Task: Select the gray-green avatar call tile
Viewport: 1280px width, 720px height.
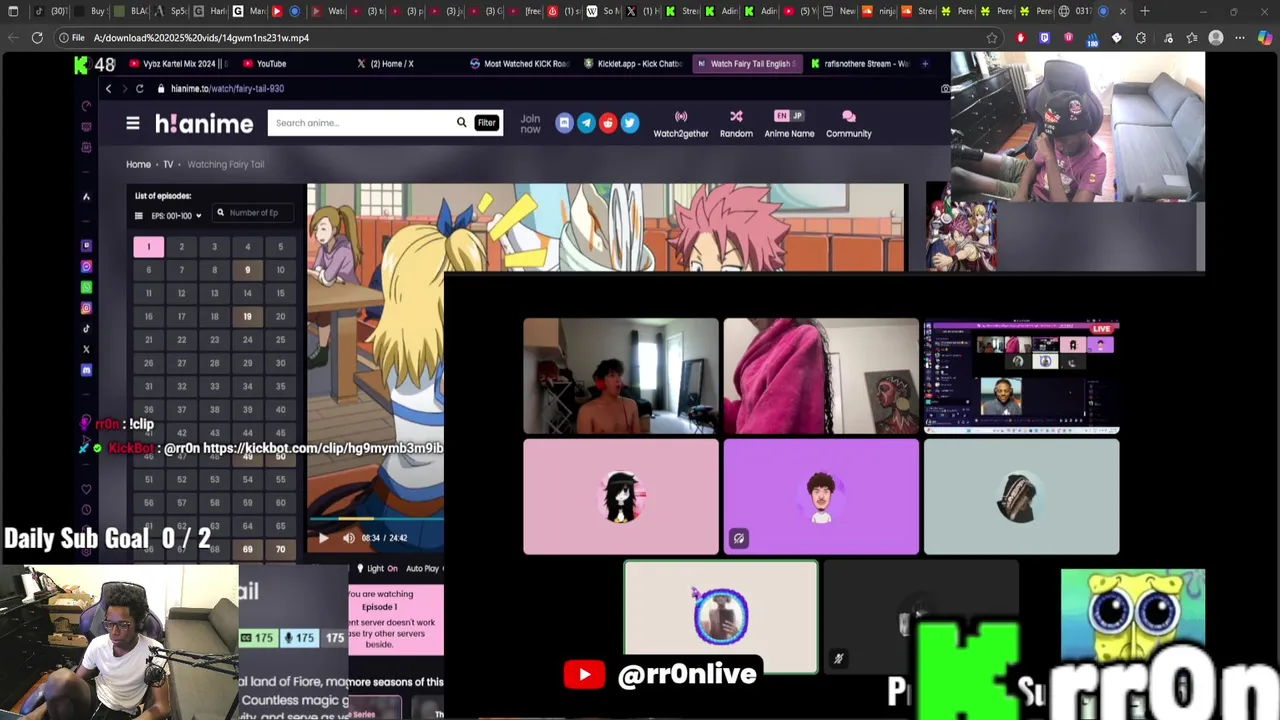Action: click(1021, 496)
